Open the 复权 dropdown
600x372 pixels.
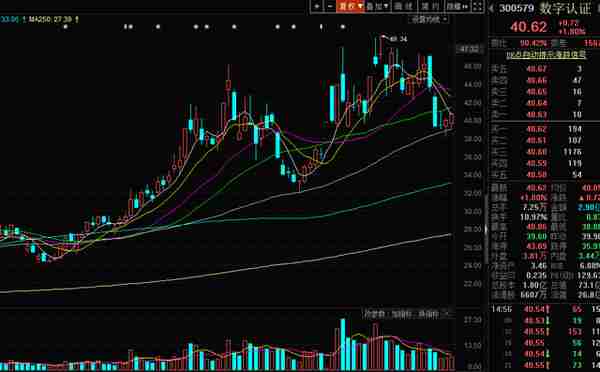350,6
